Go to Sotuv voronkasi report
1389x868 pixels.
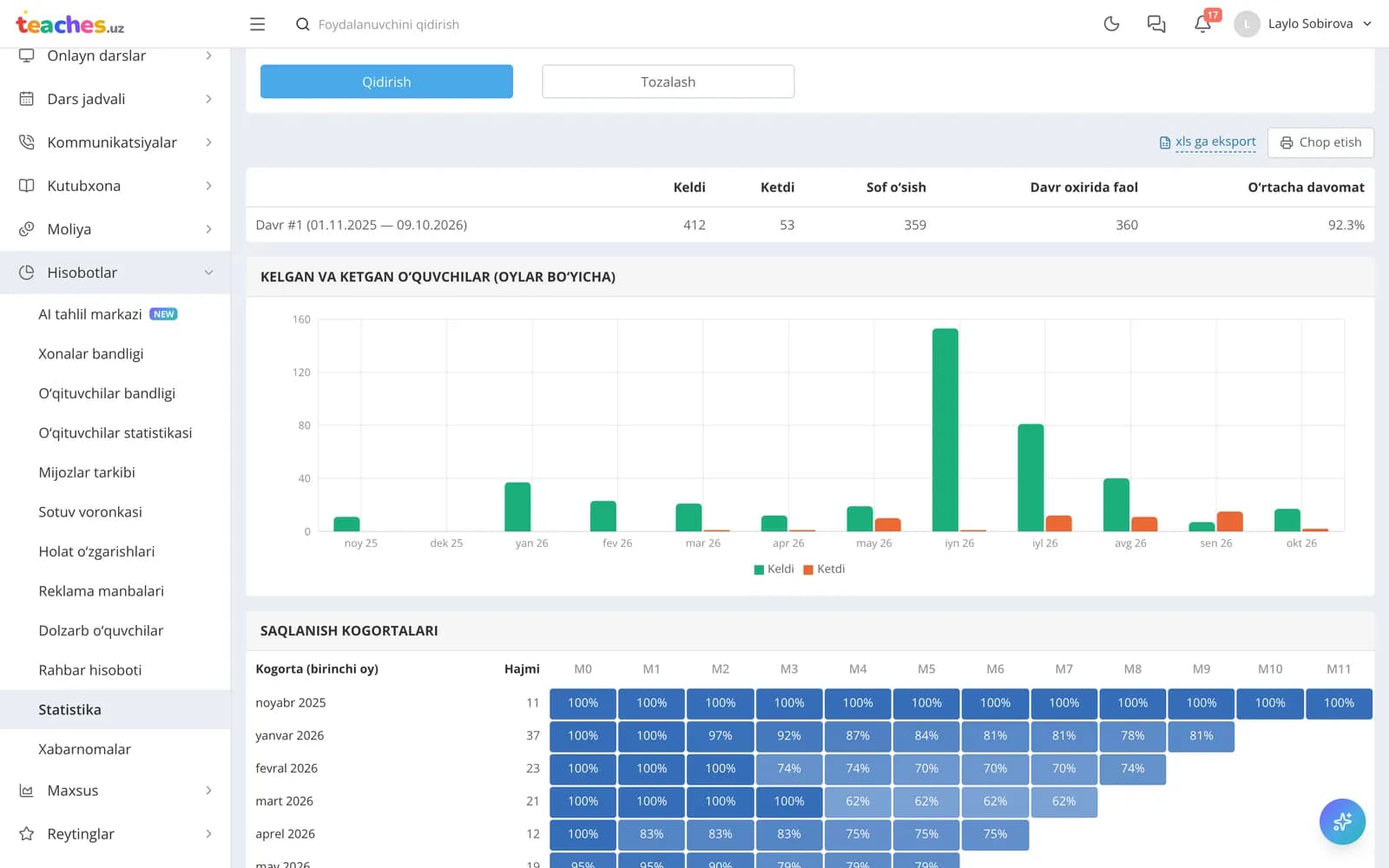pos(90,512)
